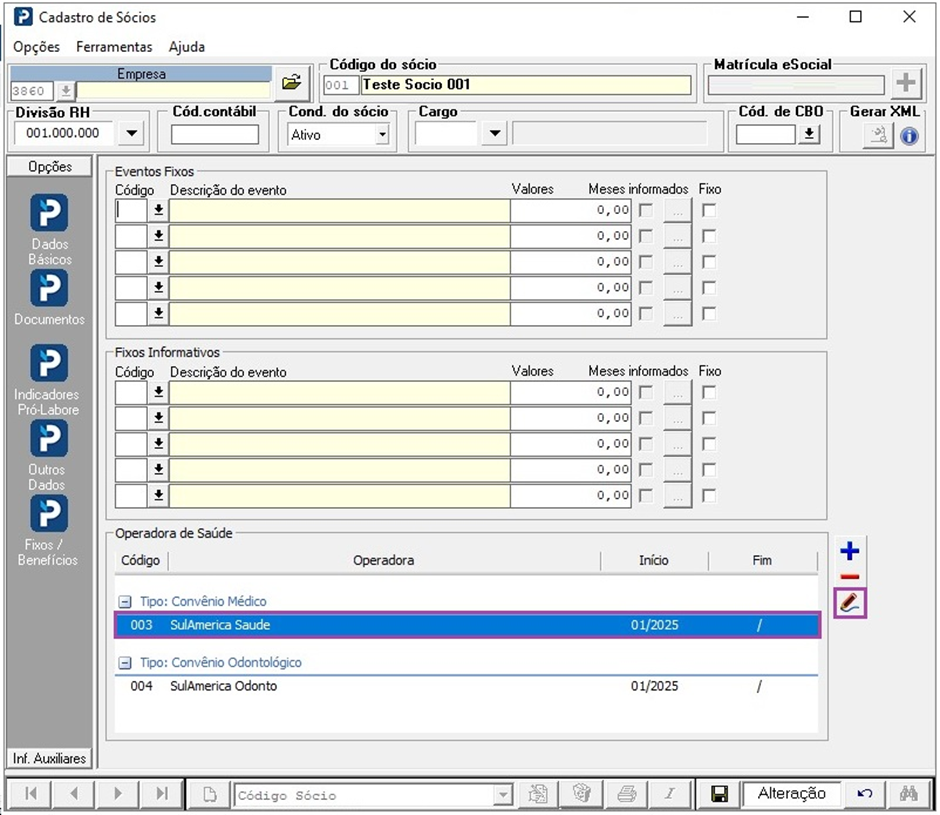Tick Fixo checkbox in first Fixos Informativos row
This screenshot has height=815, width=940.
pyautogui.click(x=709, y=393)
